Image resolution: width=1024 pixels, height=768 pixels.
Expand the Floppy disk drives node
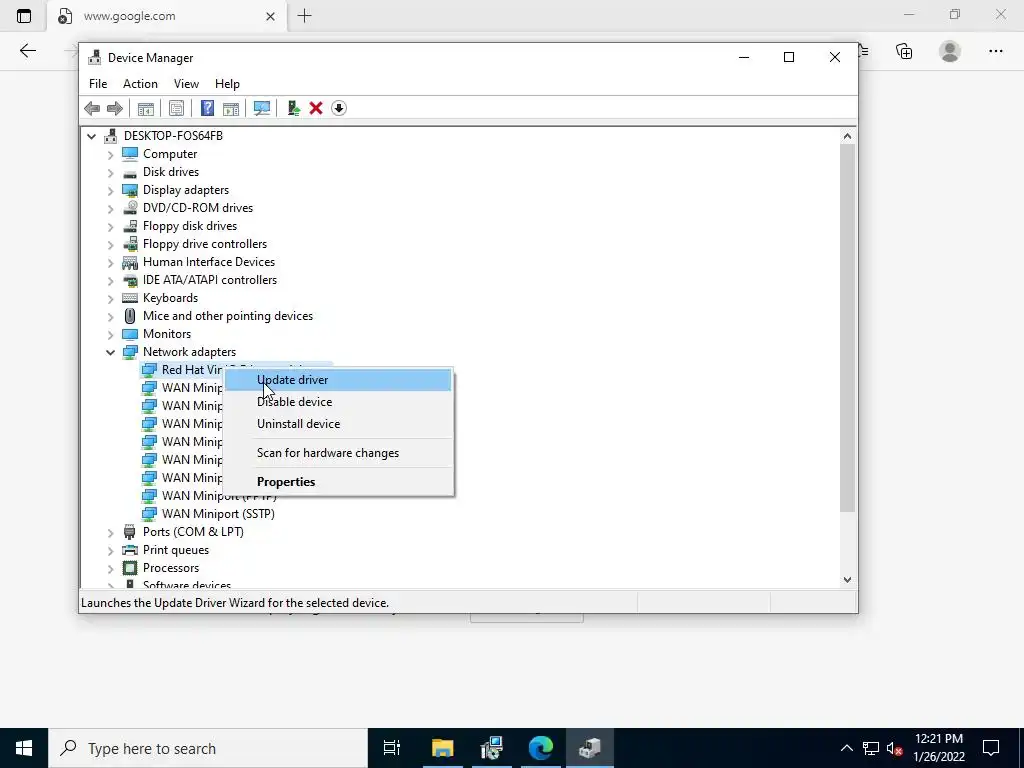click(x=110, y=227)
